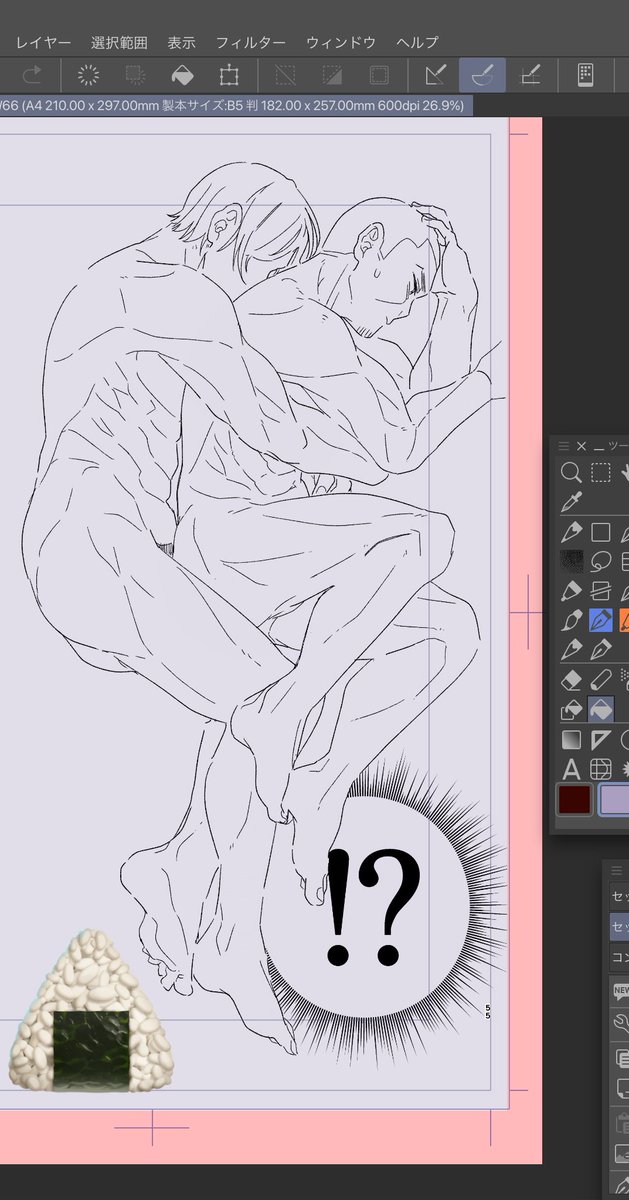Select the highlighted Fill bucket tool
Screen dimensions: 629x1200
(x=601, y=709)
